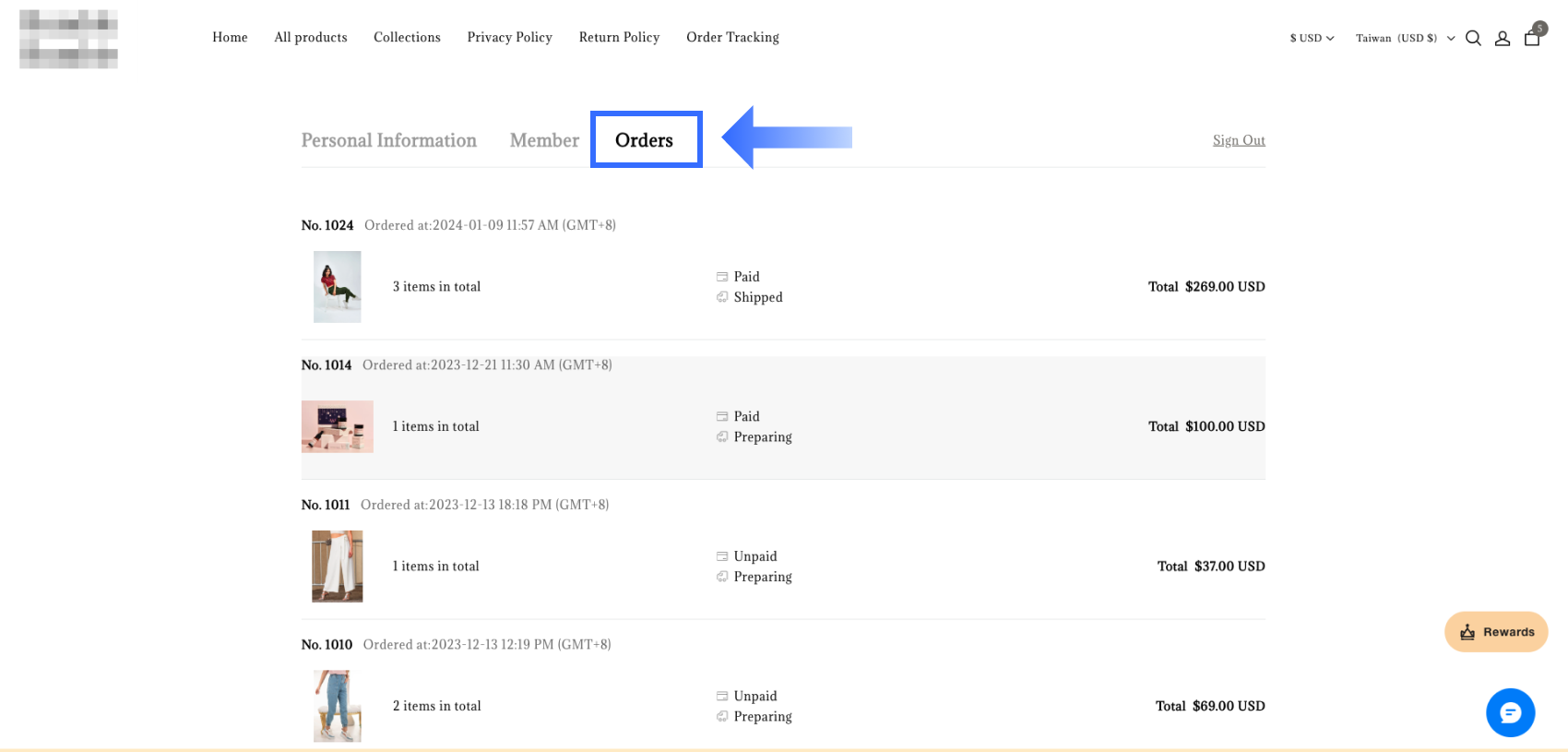Viewport: 1568px width, 752px height.
Task: Open the Return Policy link
Action: tap(619, 38)
